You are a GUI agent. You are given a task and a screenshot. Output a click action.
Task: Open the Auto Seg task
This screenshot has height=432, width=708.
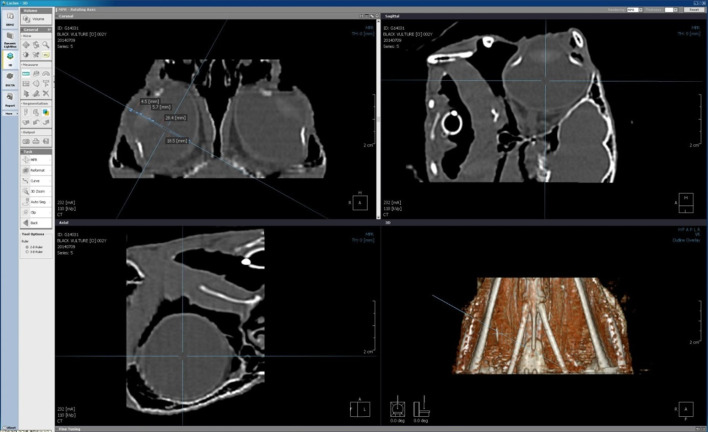[36, 202]
